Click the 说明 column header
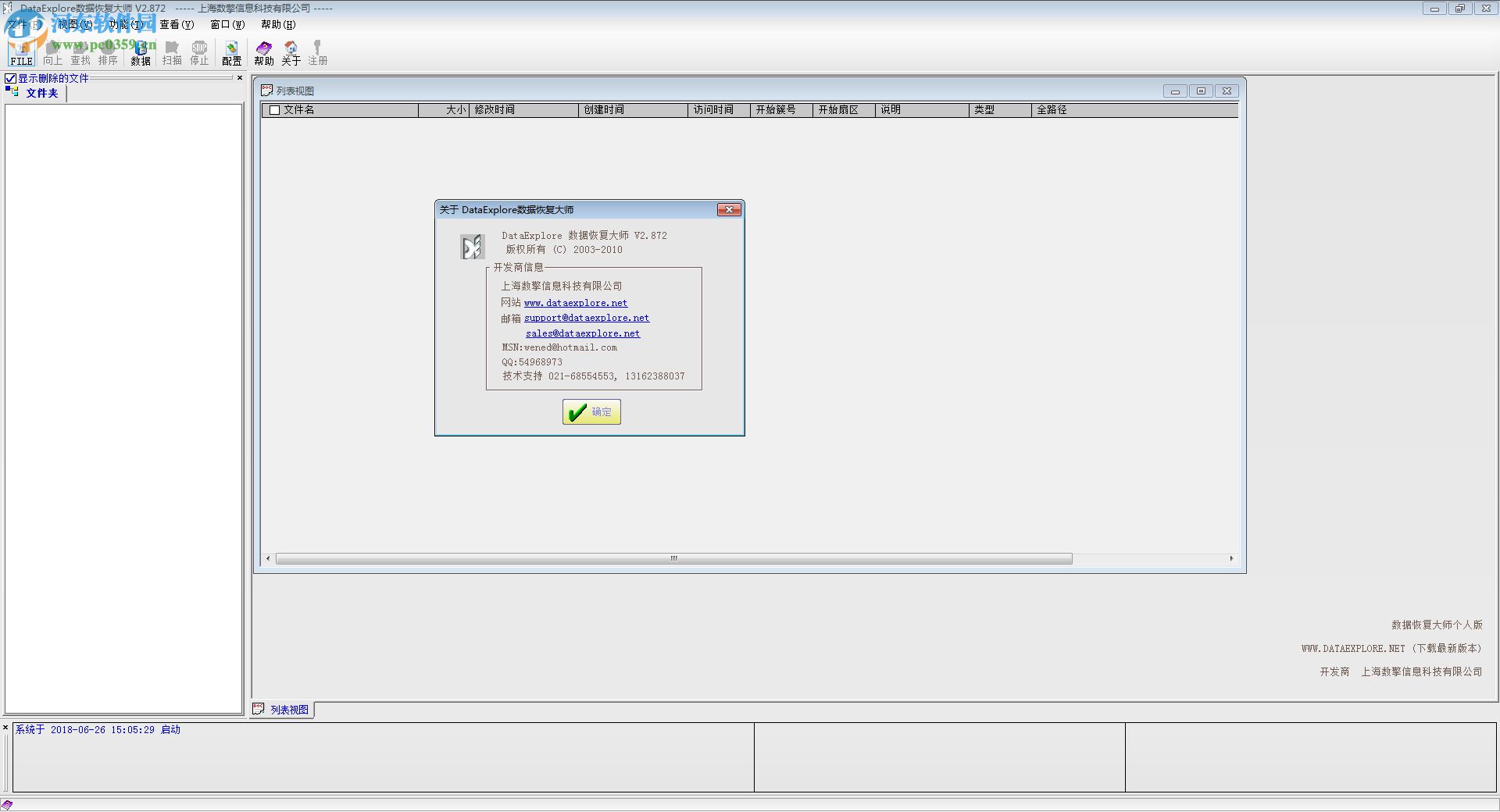 922,110
